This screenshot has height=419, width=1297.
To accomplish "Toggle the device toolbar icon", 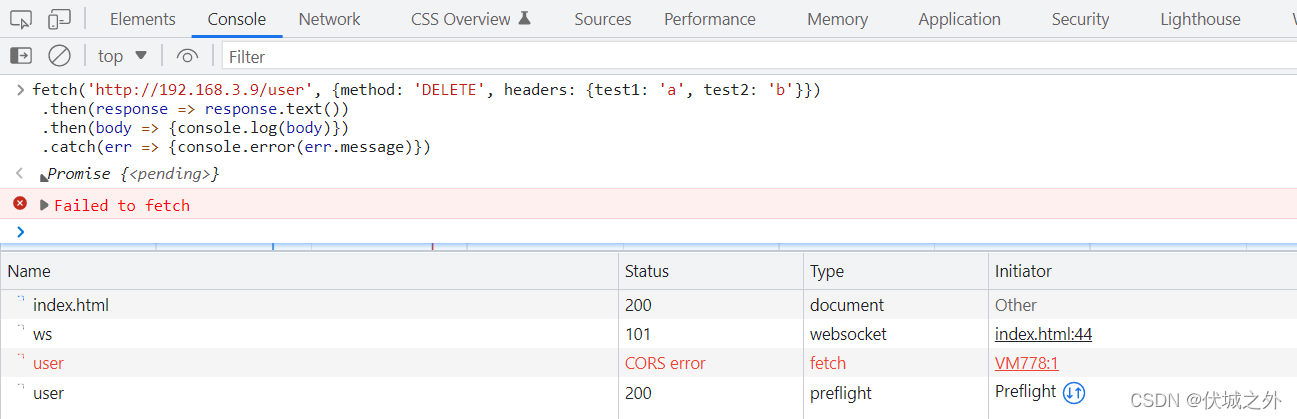I will [59, 19].
